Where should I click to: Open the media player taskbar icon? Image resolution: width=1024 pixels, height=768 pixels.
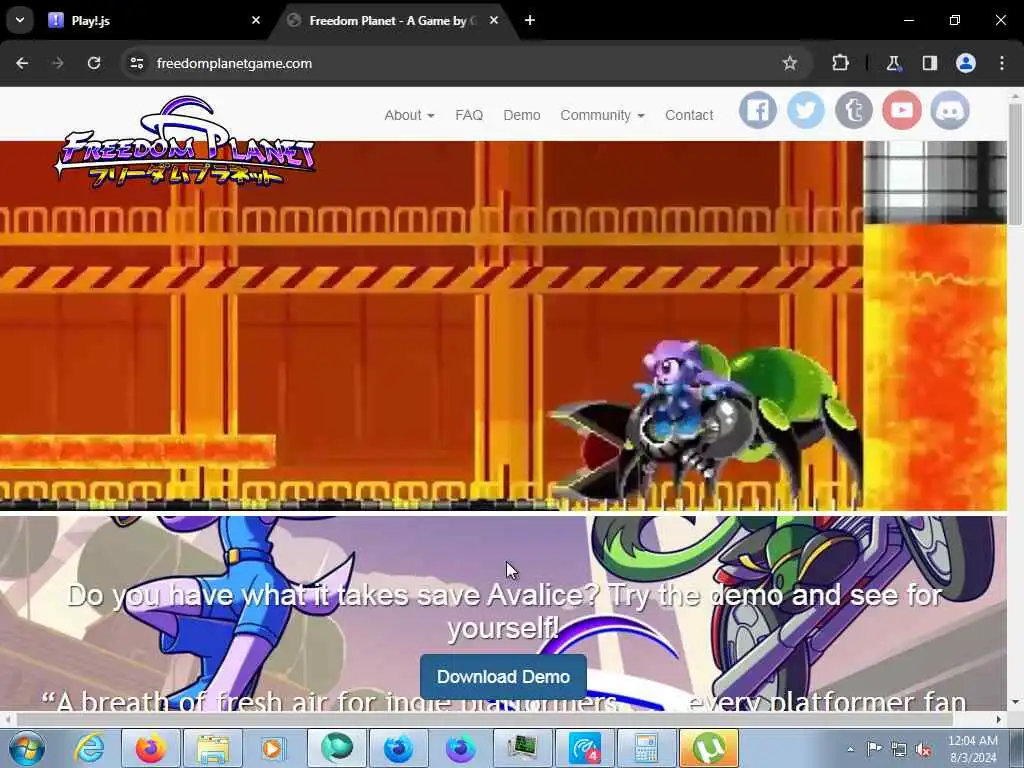tap(274, 748)
